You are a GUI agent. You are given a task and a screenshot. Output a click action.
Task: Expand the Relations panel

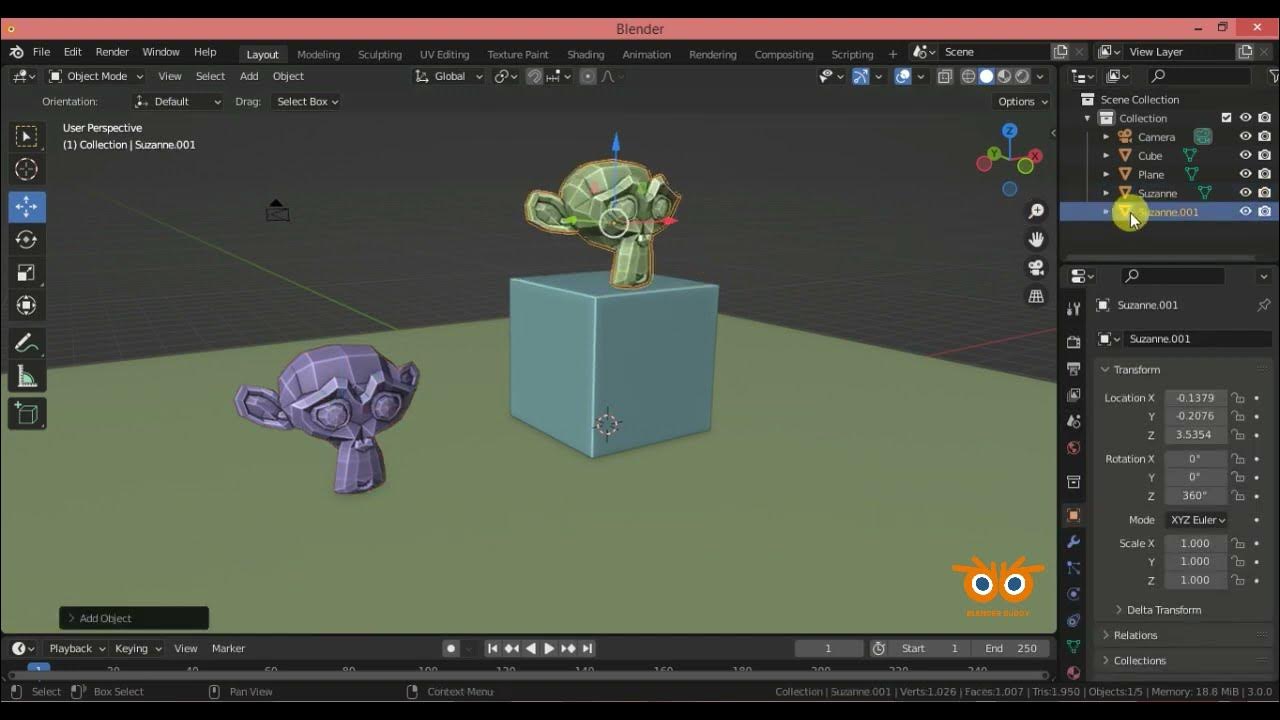(x=1135, y=635)
